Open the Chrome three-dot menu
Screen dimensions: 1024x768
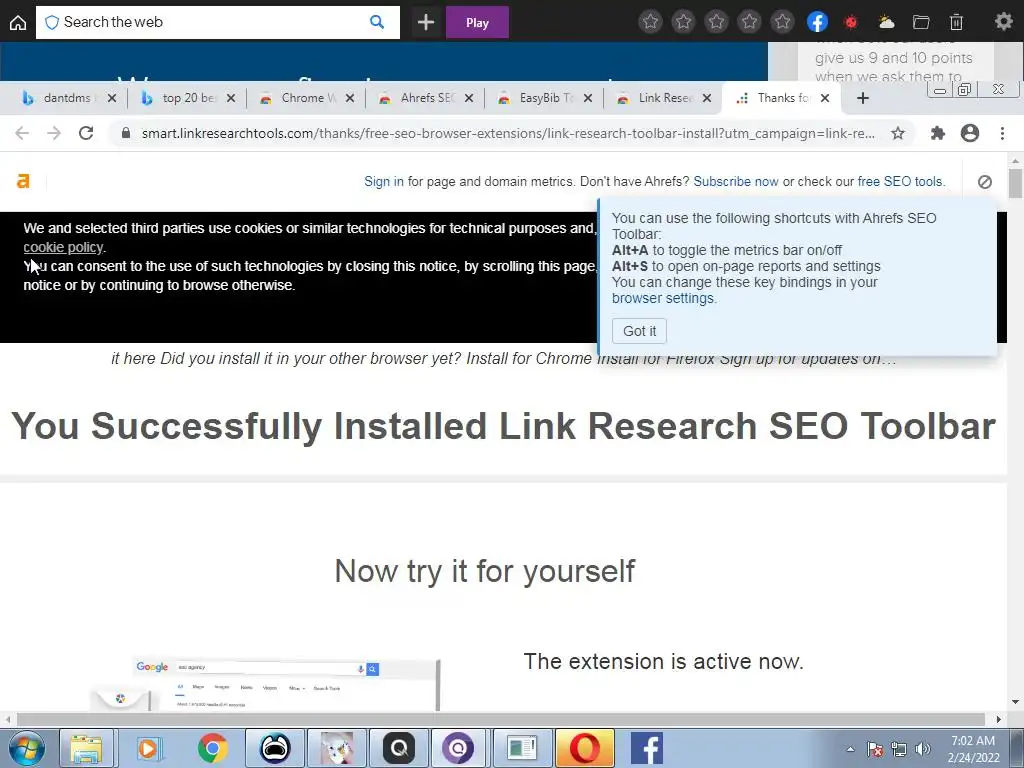[1002, 133]
